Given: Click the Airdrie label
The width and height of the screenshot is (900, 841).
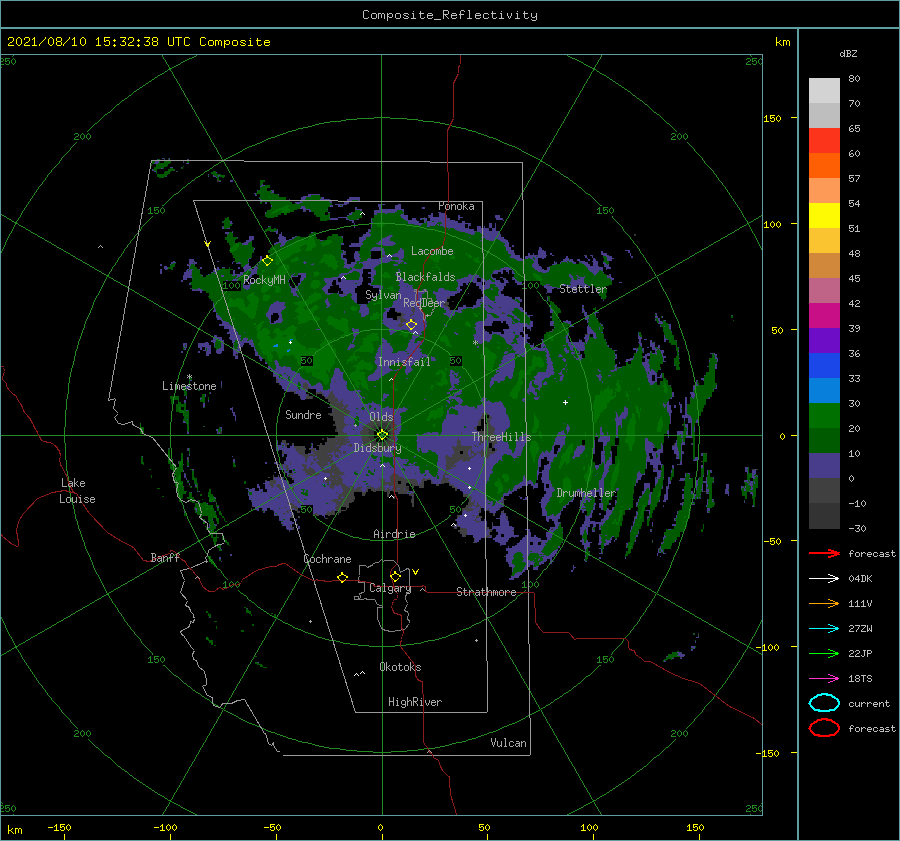Looking at the screenshot, I should point(394,534).
